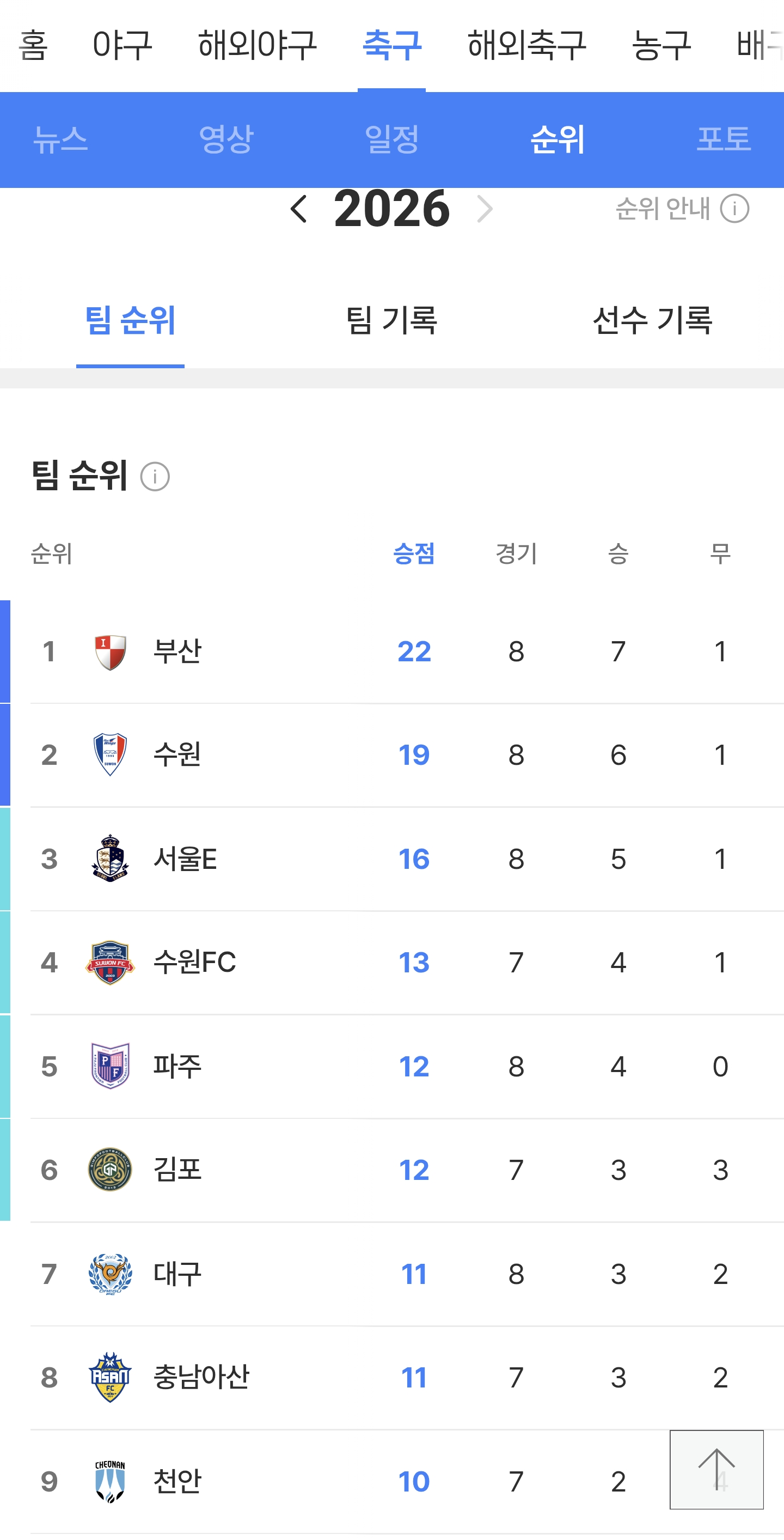Screen dimensions: 784x1540
Task: Click info icon beside 팀 순위 heading
Action: [x=155, y=477]
